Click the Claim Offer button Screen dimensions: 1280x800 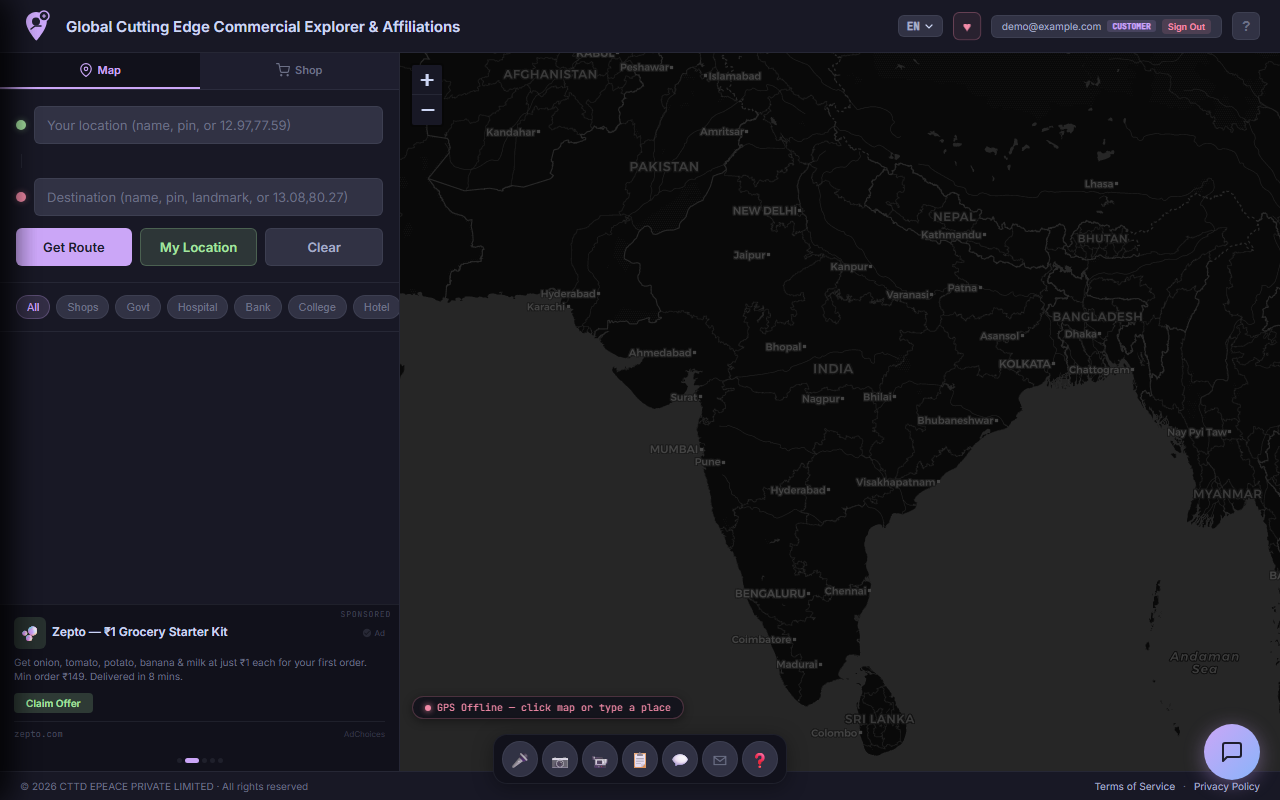[x=53, y=703]
